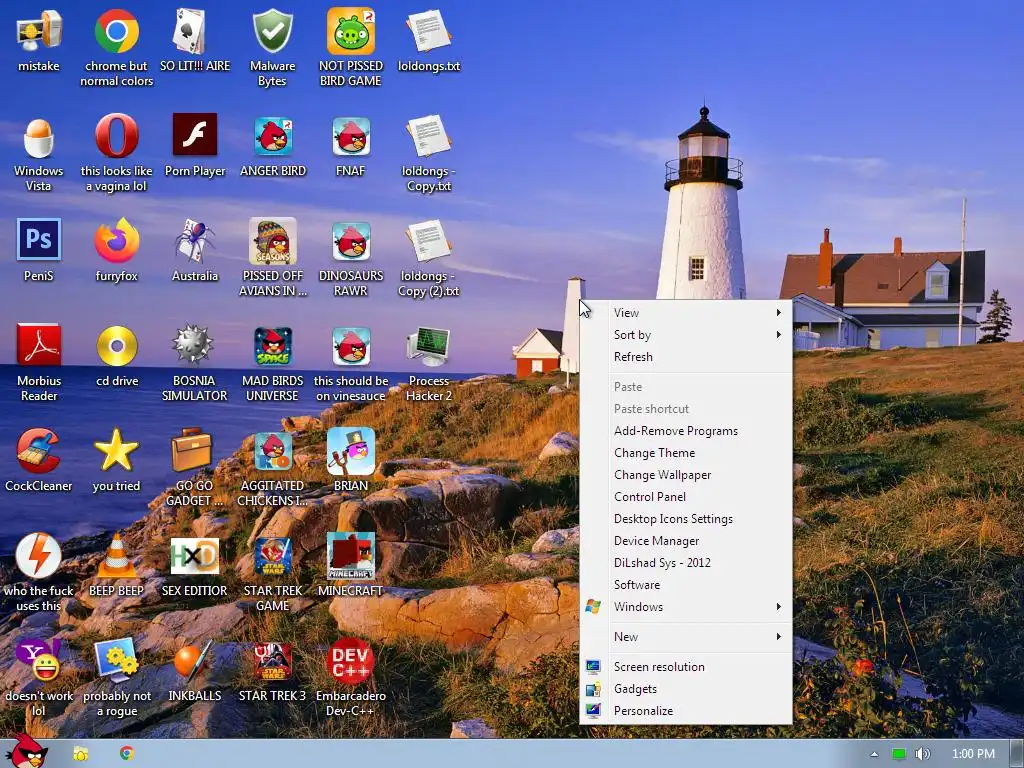Show hidden system tray icons arrow
The height and width of the screenshot is (768, 1024).
[x=874, y=754]
